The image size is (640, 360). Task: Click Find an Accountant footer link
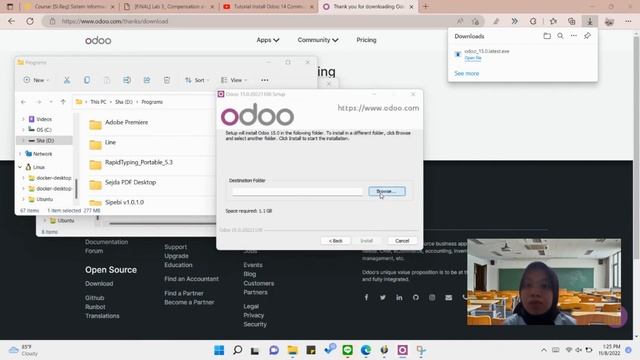(x=191, y=279)
